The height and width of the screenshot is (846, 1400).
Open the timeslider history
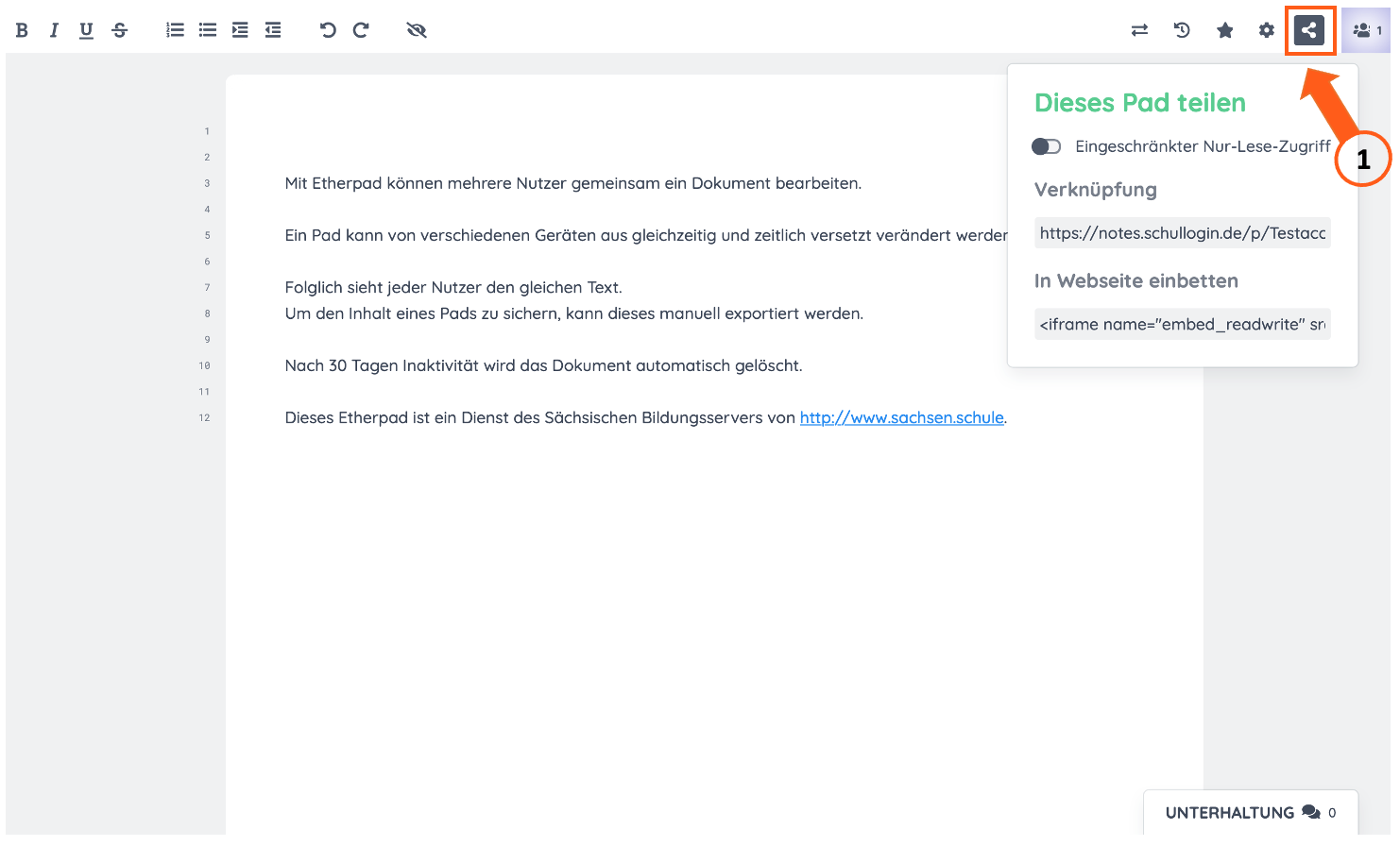pyautogui.click(x=1182, y=30)
